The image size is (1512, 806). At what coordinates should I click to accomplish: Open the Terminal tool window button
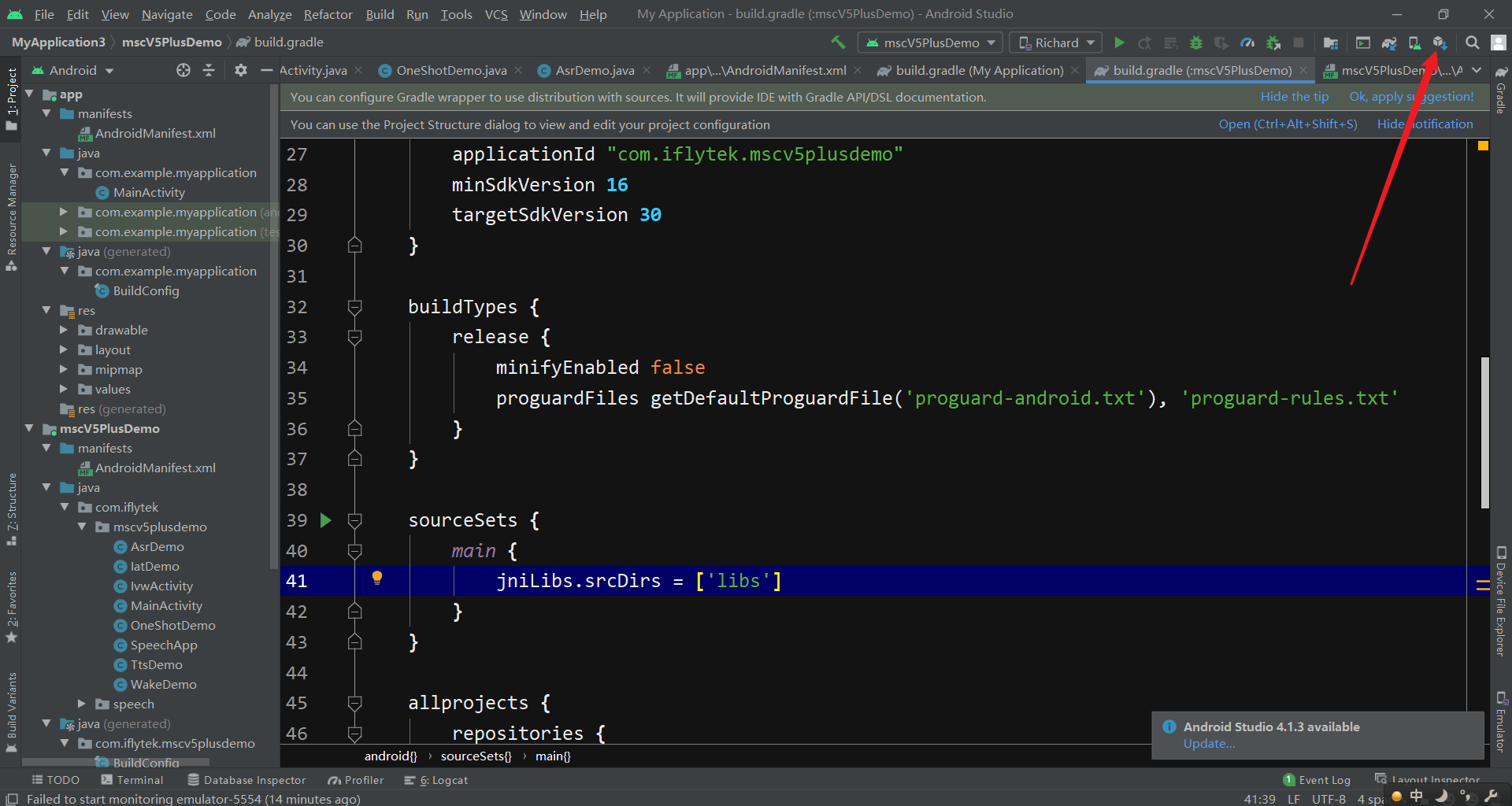tap(132, 780)
